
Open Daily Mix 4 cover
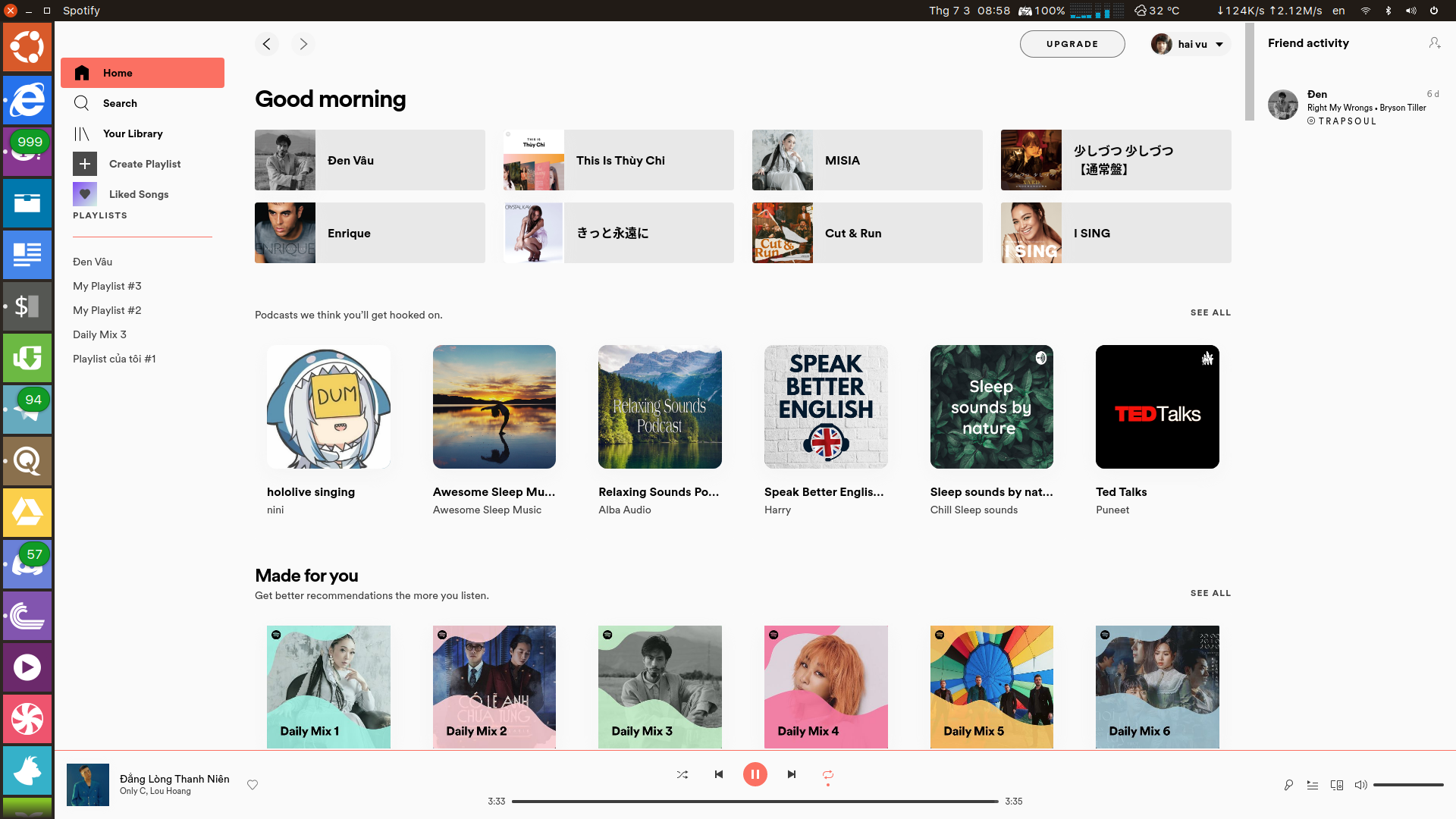pos(826,687)
